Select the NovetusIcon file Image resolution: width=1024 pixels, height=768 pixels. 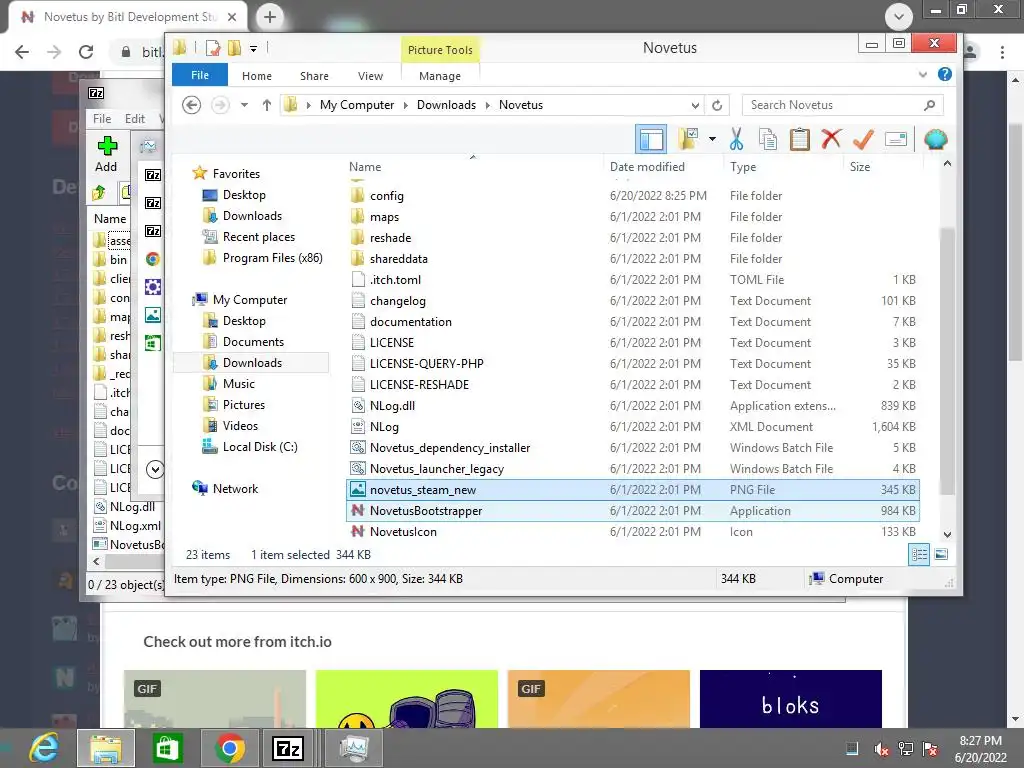[633, 532]
